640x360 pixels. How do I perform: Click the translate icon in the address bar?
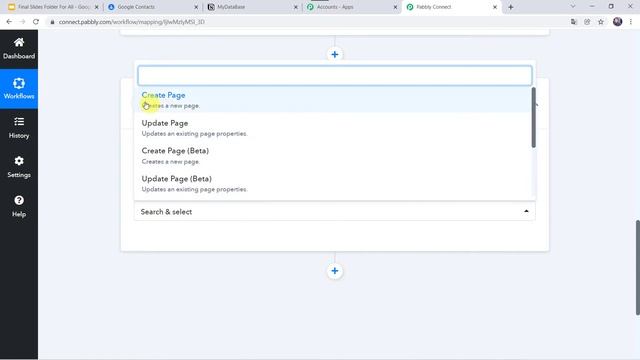[574, 22]
